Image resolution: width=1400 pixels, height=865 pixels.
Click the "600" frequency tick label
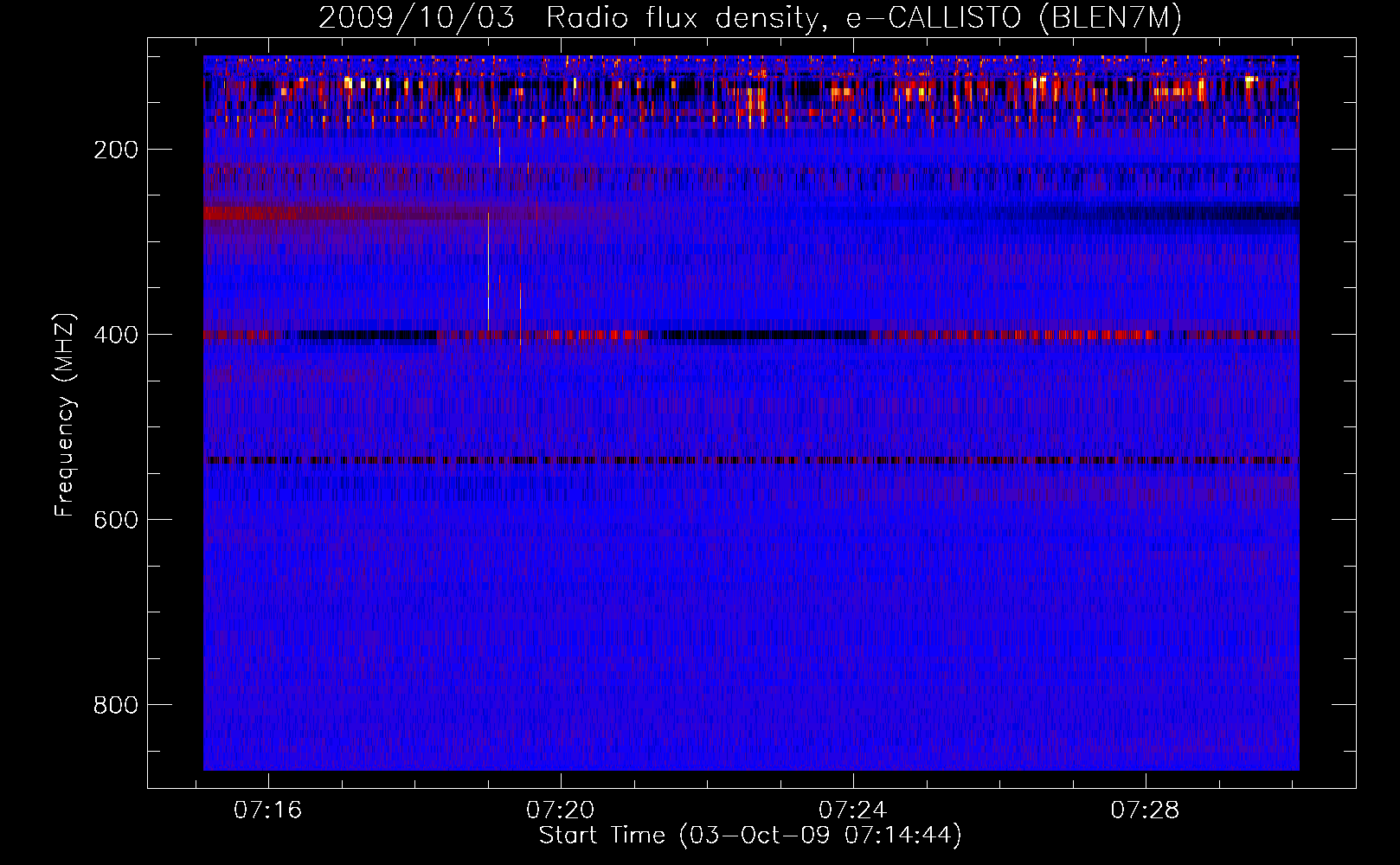pyautogui.click(x=116, y=520)
